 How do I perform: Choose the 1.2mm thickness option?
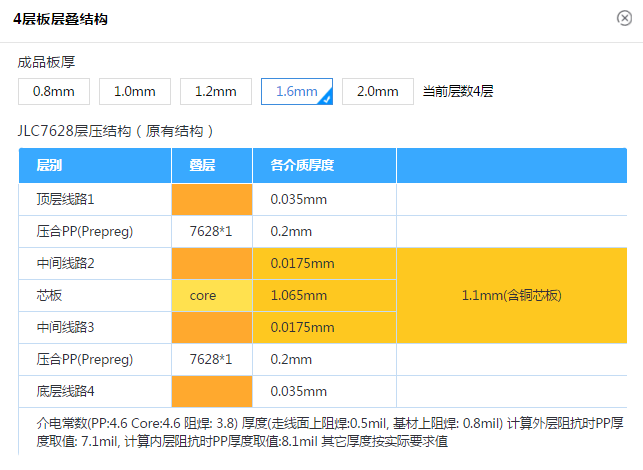pyautogui.click(x=216, y=91)
